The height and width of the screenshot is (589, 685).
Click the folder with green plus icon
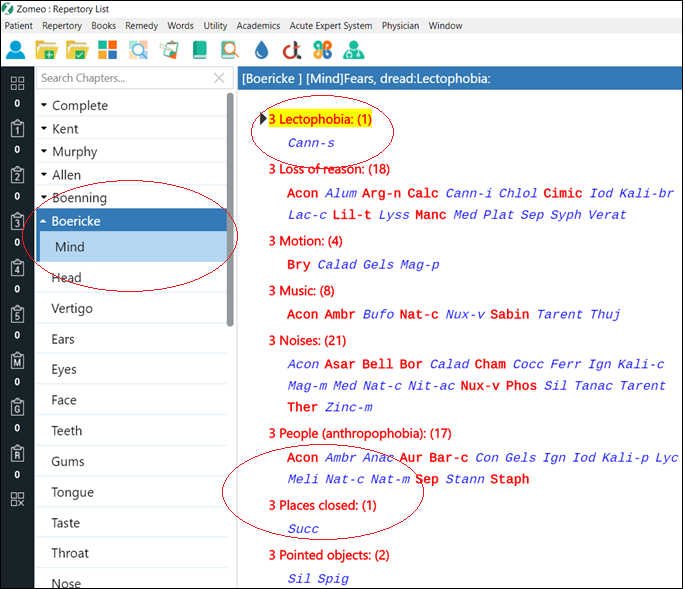click(46, 49)
